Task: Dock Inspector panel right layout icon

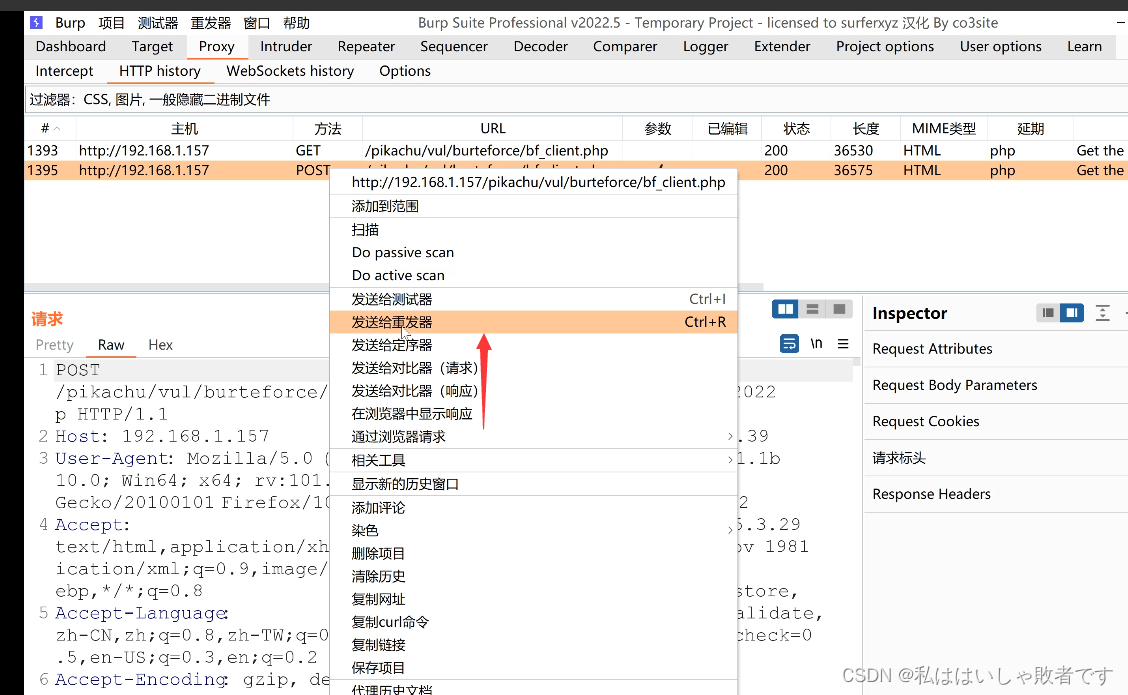Action: point(1072,312)
